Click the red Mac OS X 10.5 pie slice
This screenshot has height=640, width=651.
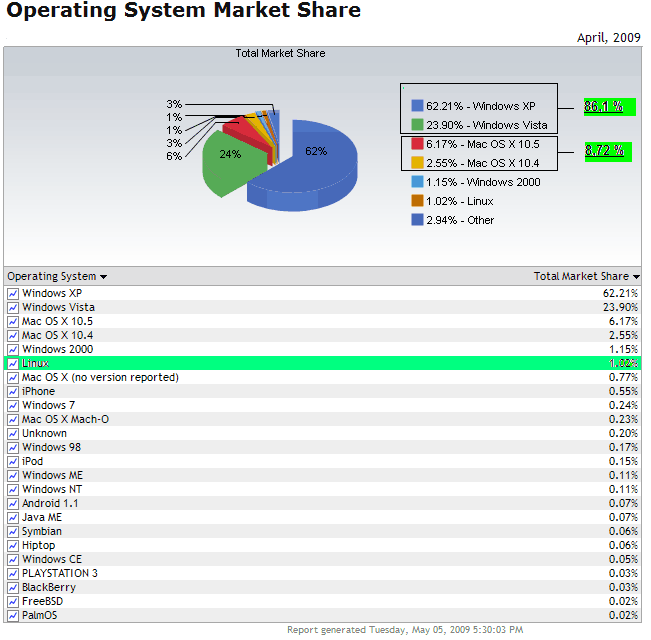point(249,134)
